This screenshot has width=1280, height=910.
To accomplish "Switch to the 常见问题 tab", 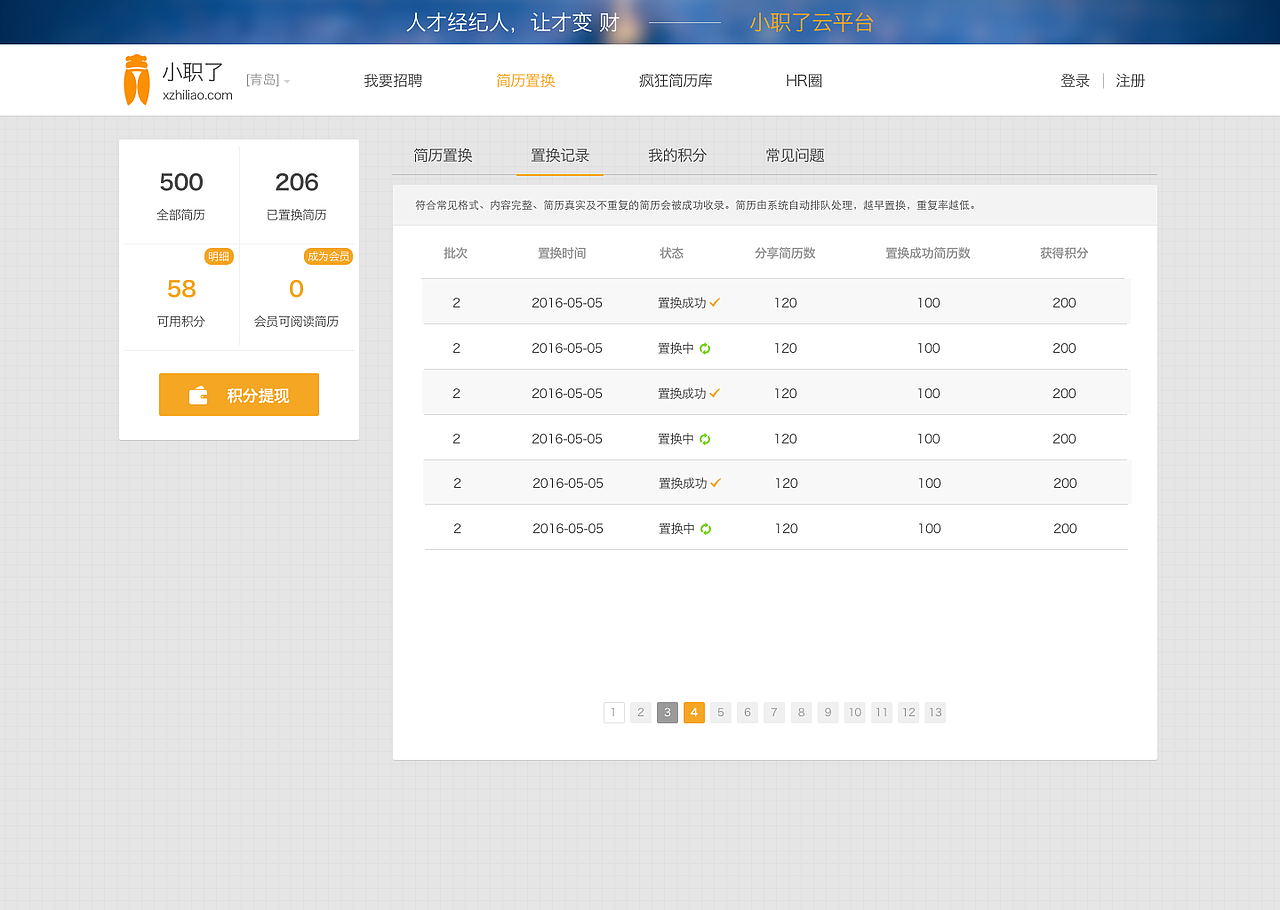I will [x=794, y=155].
